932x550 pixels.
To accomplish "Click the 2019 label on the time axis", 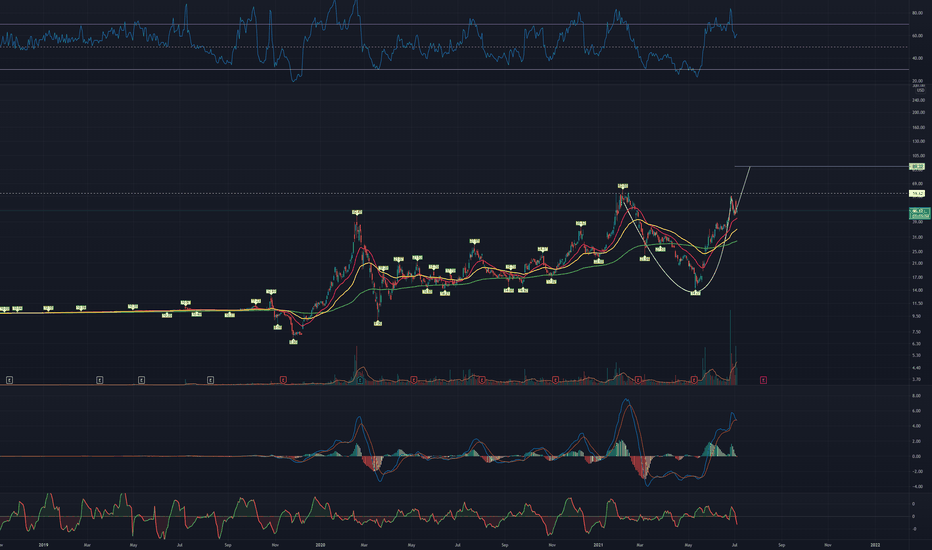I will [43, 545].
